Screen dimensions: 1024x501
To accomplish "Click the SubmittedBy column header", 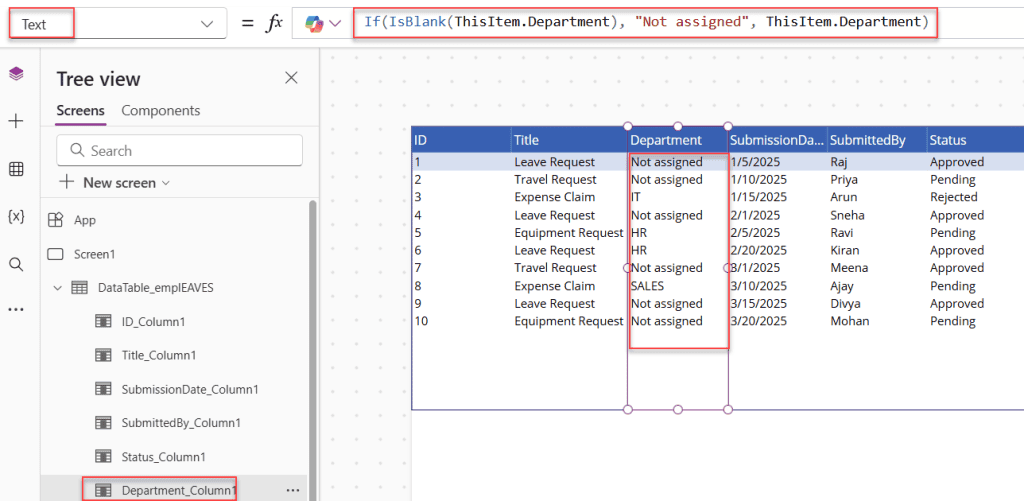I will (877, 140).
